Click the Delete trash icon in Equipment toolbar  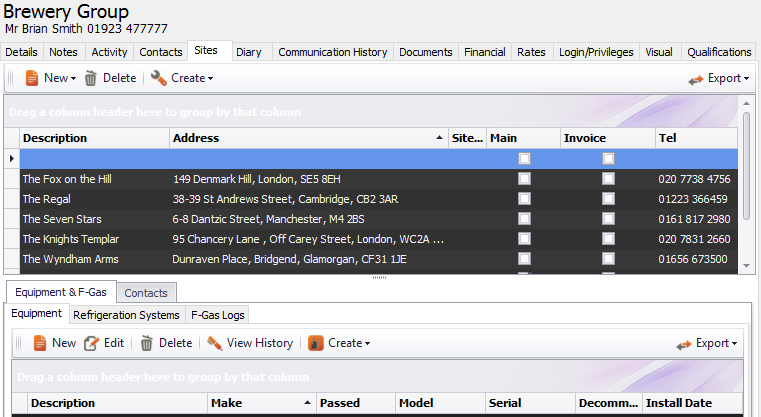point(147,343)
